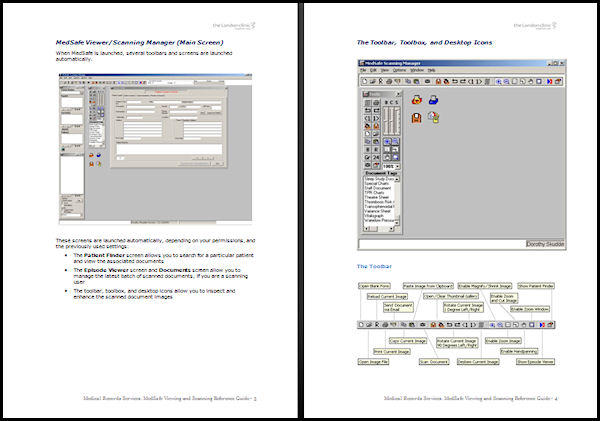Image resolution: width=600 pixels, height=421 pixels.
Task: Select 'Variance Sheet' in Document Tags list
Action: tap(377, 211)
